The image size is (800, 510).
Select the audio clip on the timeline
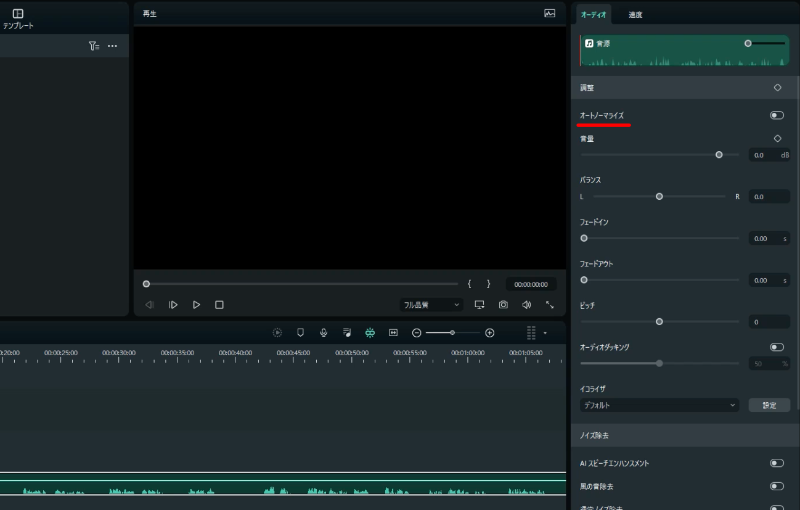283,484
